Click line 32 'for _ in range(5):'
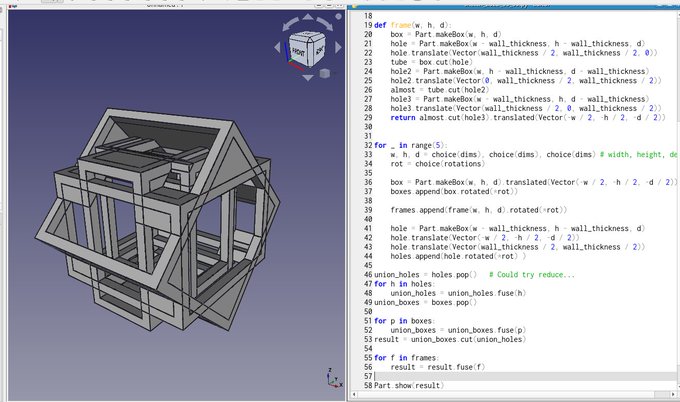Viewport: 680px width, 402px height. point(410,145)
